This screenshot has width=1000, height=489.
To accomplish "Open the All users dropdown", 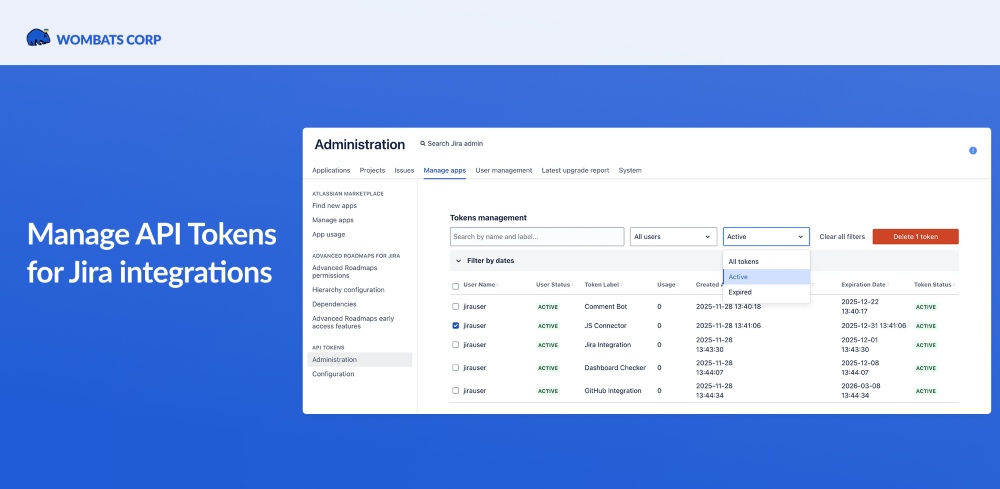I will point(673,237).
